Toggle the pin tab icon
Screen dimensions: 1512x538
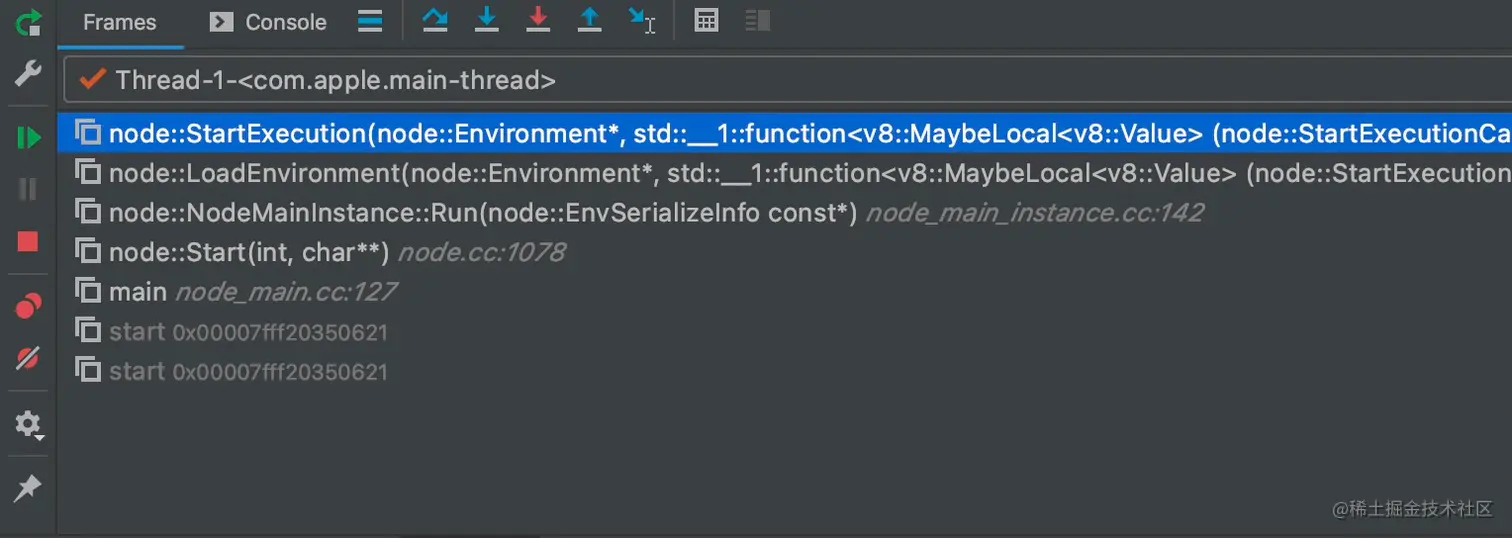(x=28, y=489)
